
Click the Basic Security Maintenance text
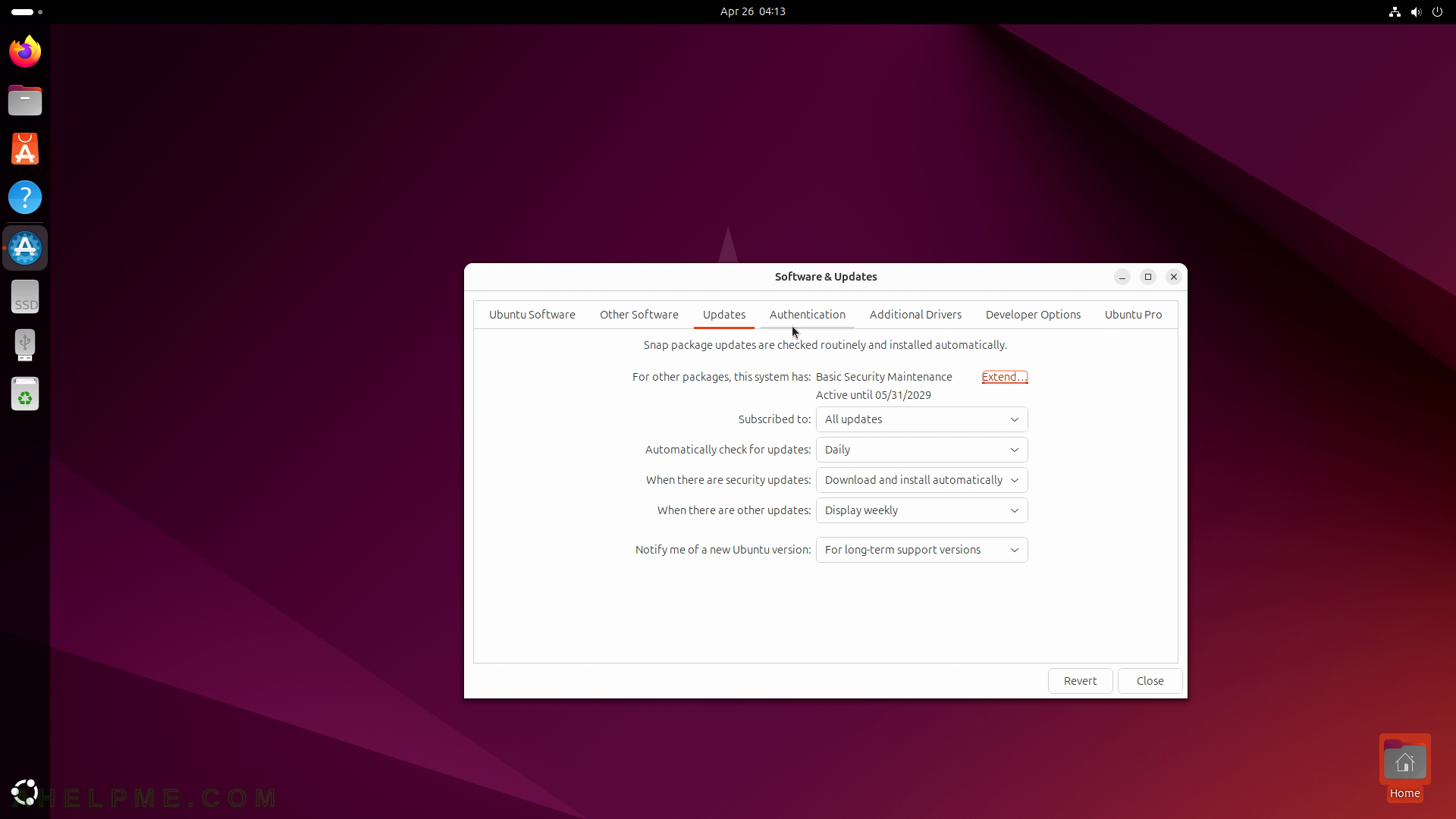883,377
